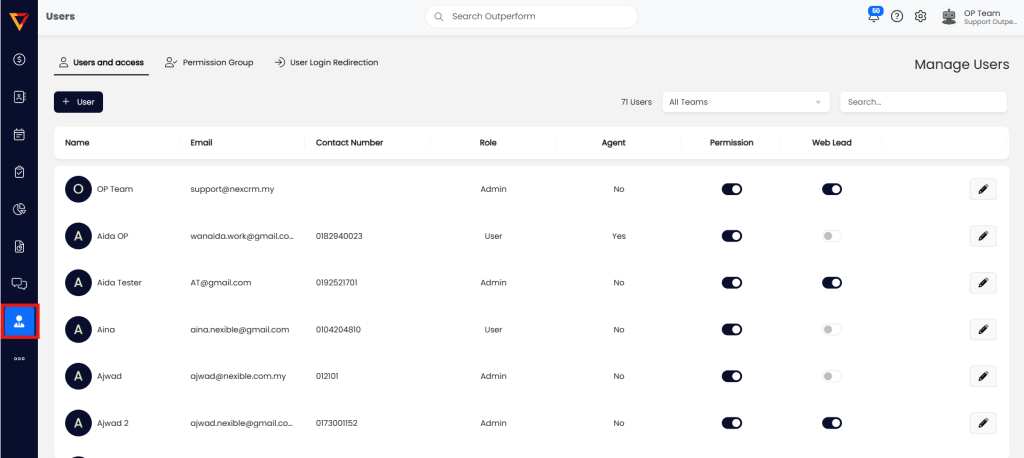Edit the Aida OP user with pencil icon
This screenshot has width=1024, height=458.
pos(982,236)
